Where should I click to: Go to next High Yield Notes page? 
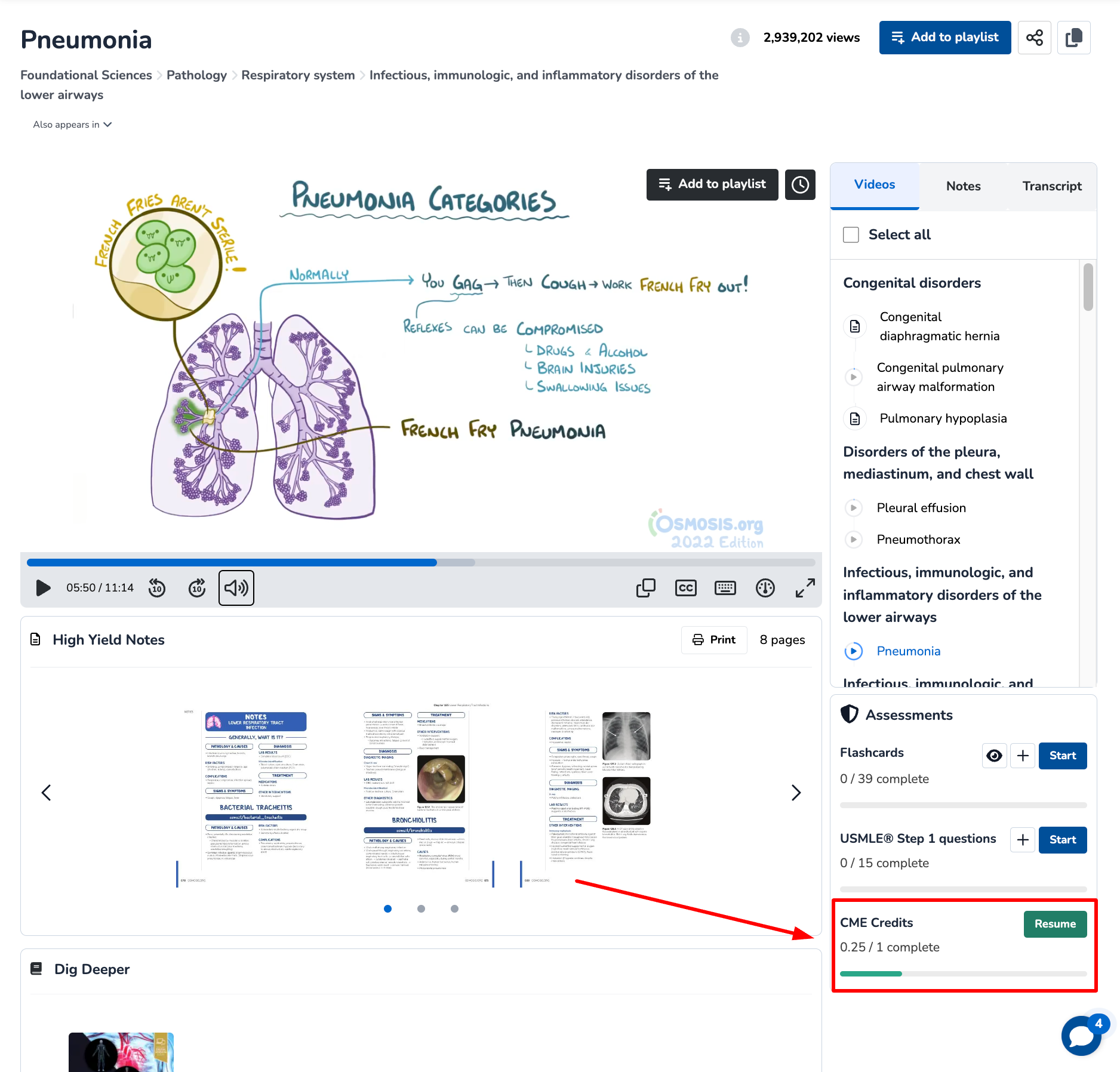[x=795, y=793]
